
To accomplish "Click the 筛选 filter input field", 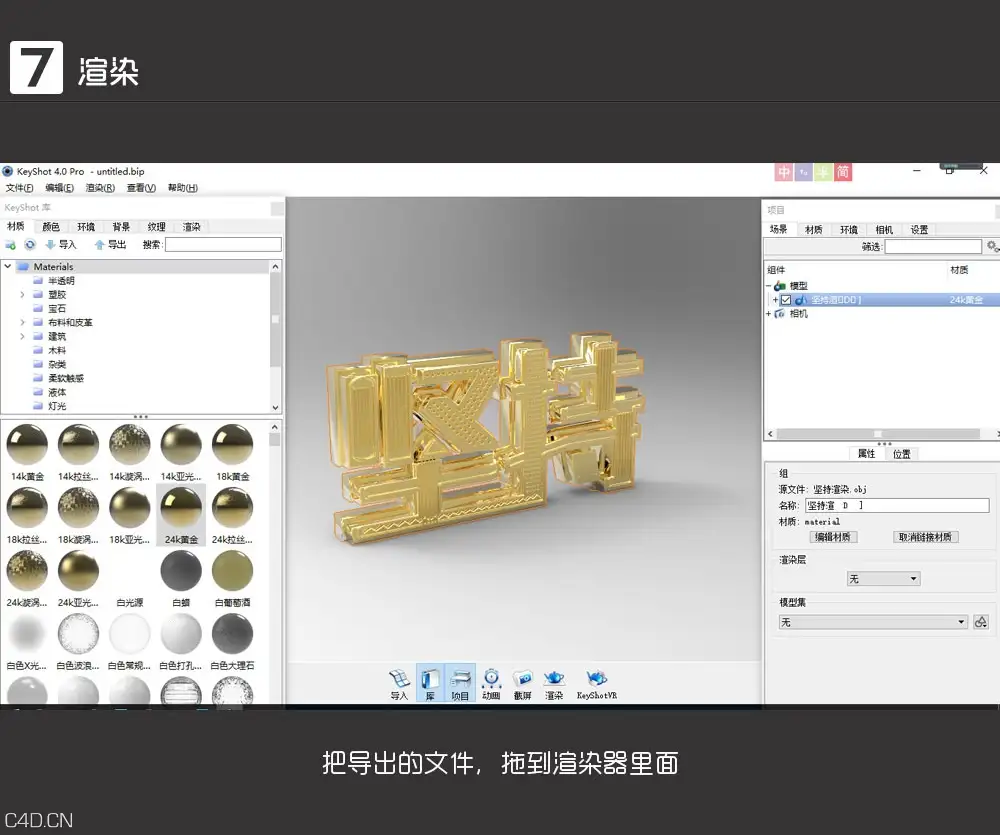I will [933, 246].
